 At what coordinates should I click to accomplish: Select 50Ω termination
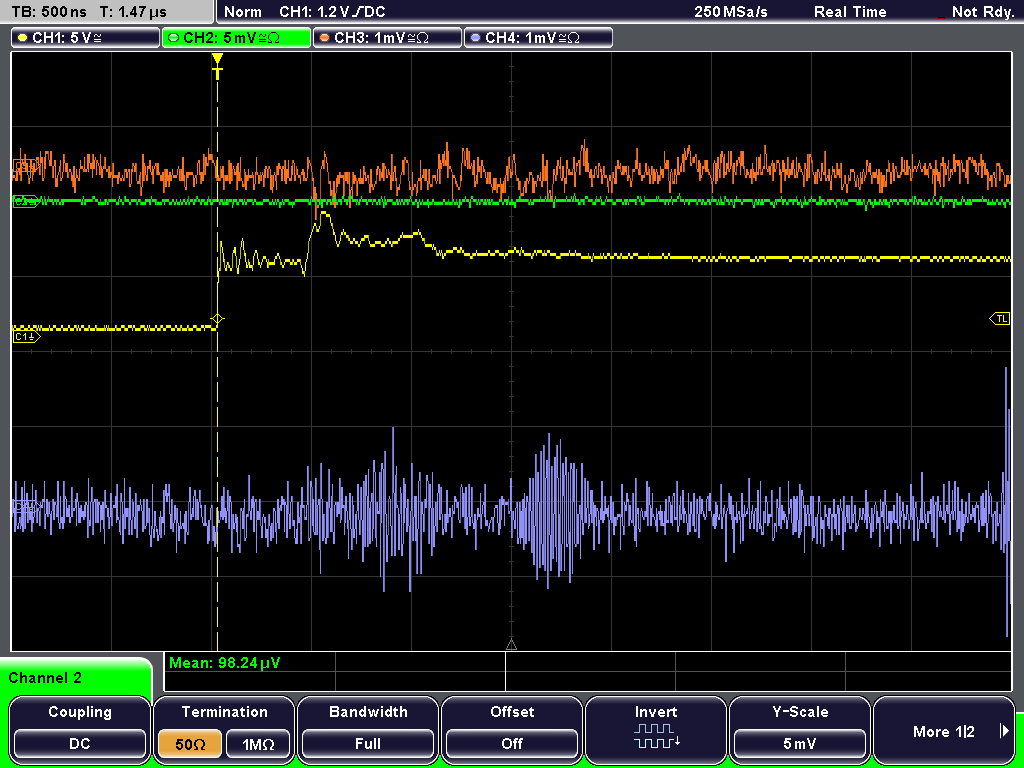tap(190, 744)
